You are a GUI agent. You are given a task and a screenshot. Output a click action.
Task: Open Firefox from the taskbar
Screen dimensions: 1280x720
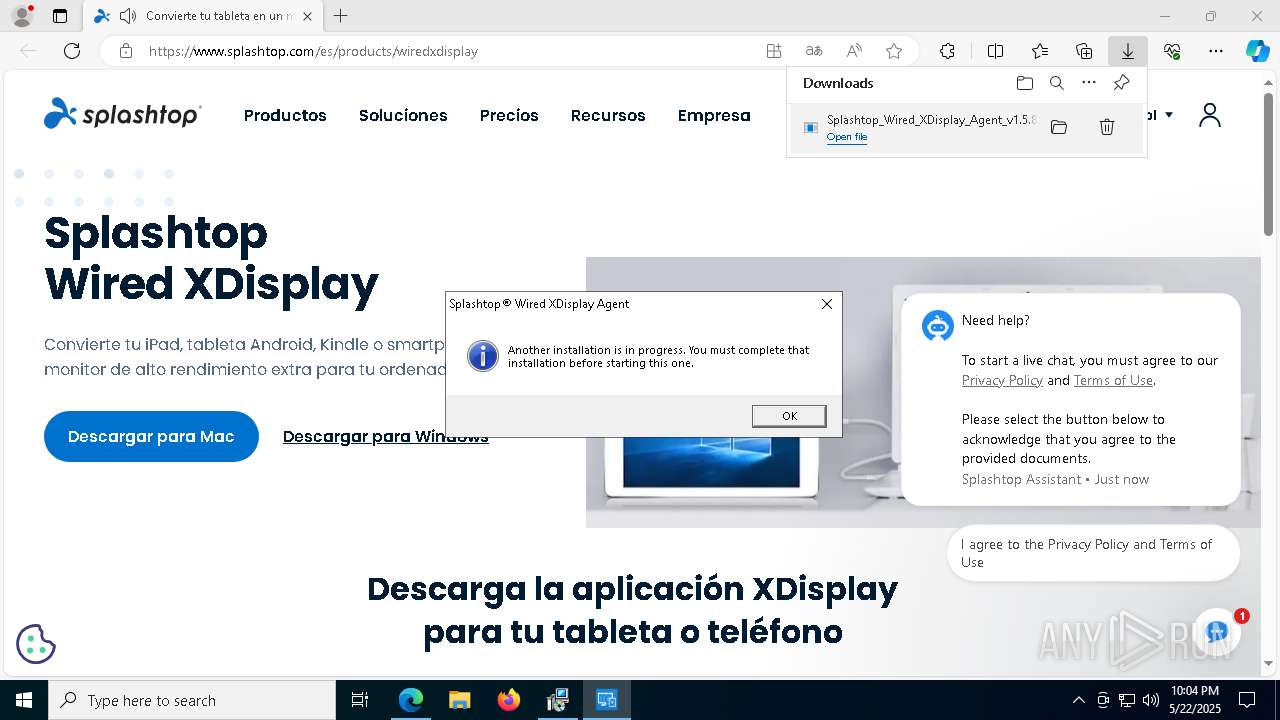click(x=509, y=700)
